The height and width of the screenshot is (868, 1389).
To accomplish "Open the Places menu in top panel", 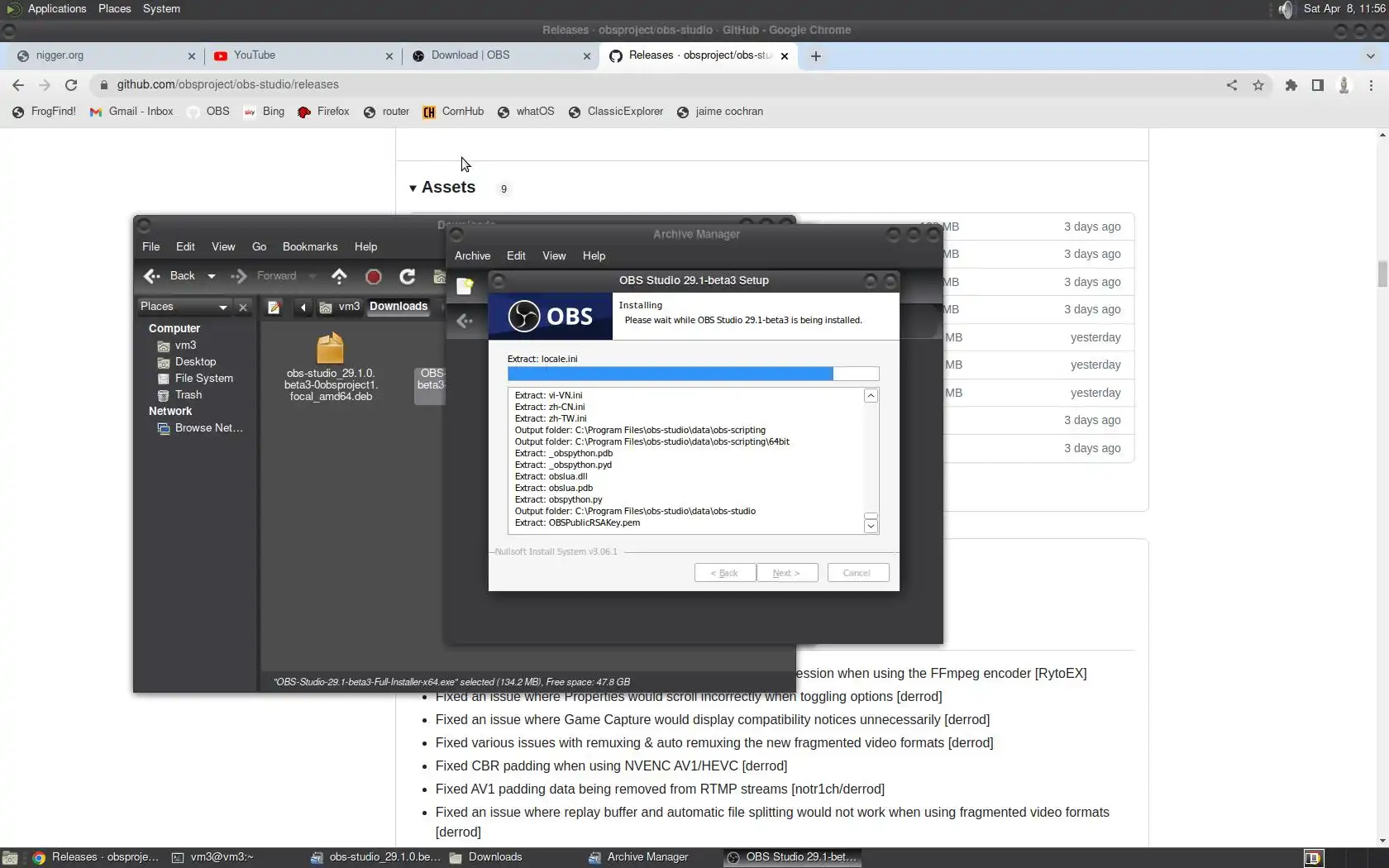I will [x=115, y=9].
